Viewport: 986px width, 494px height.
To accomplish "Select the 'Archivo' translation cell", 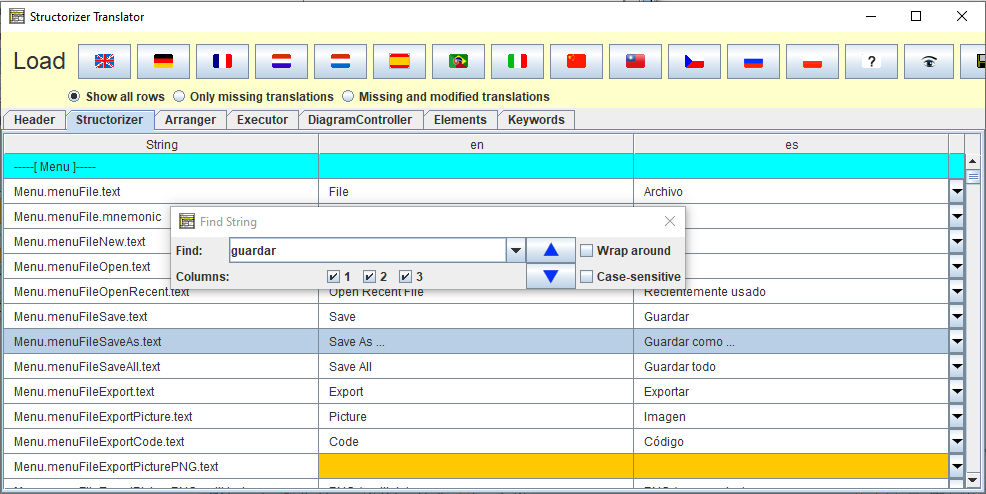I will pyautogui.click(x=792, y=192).
